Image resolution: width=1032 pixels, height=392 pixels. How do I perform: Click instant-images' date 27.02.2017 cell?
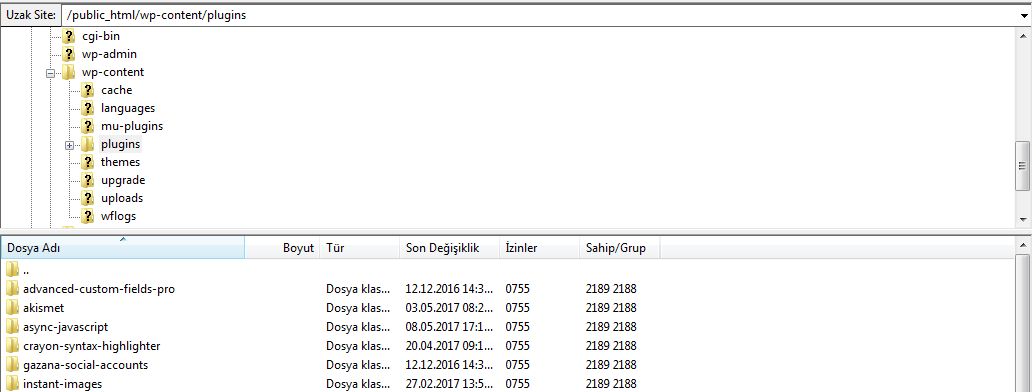449,383
